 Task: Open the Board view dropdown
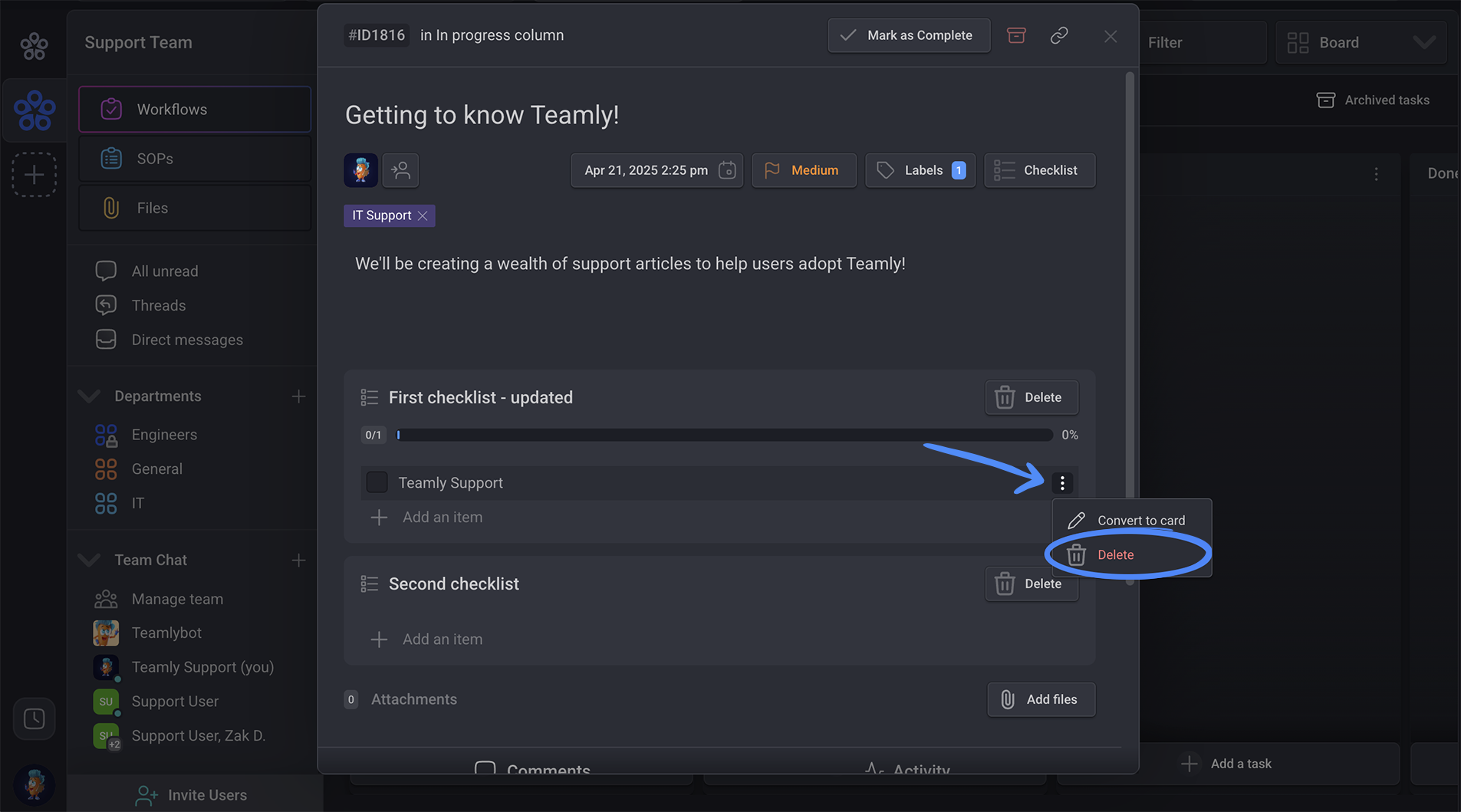click(x=1361, y=43)
